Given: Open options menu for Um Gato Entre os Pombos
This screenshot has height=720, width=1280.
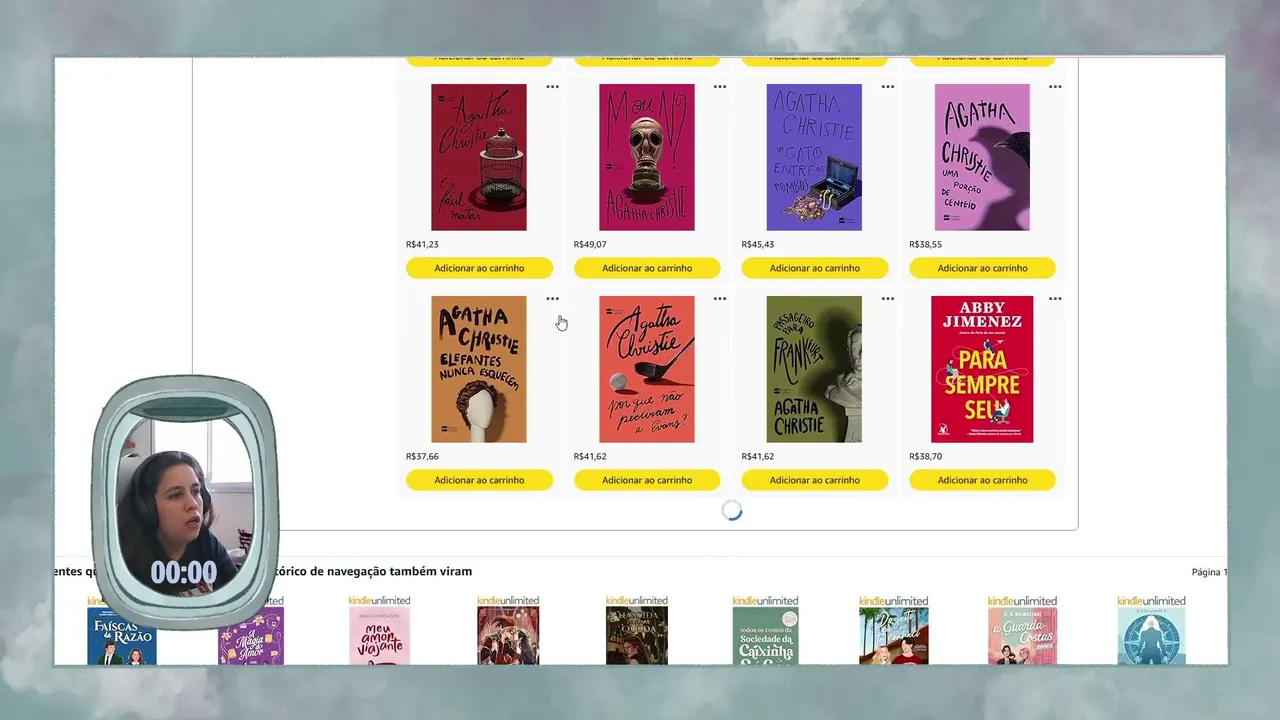Looking at the screenshot, I should 888,87.
